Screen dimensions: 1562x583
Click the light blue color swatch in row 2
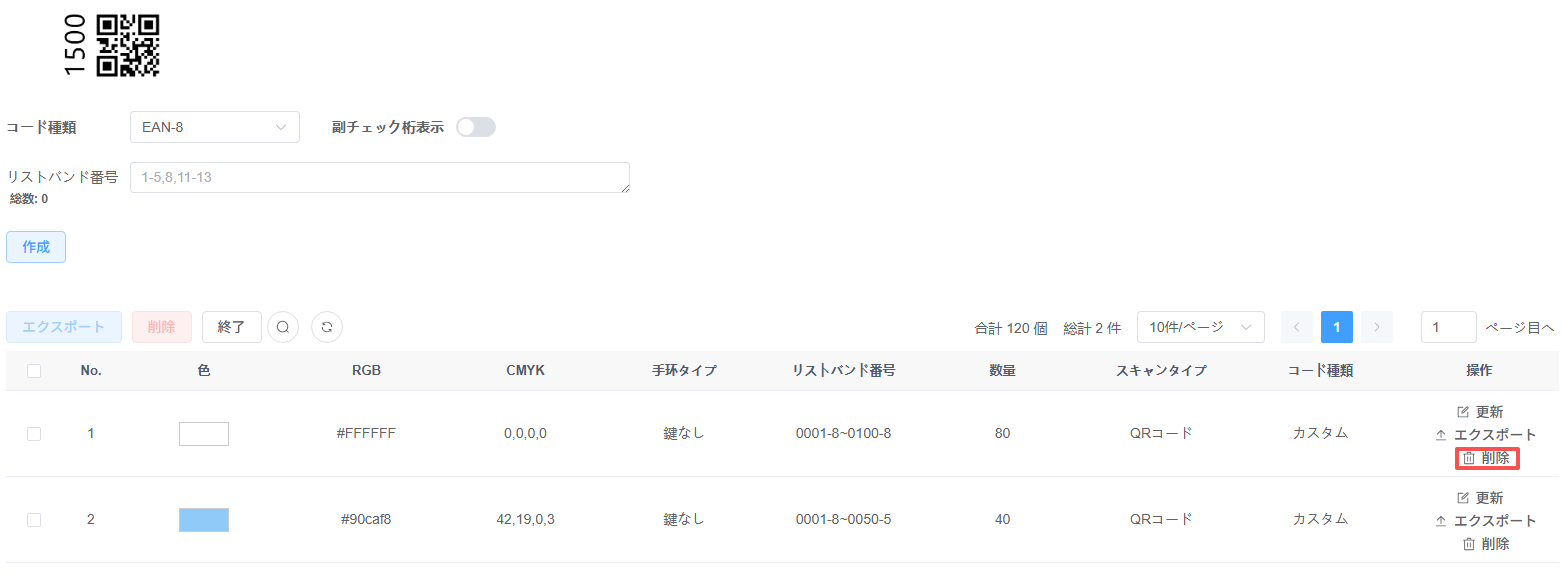pyautogui.click(x=204, y=520)
